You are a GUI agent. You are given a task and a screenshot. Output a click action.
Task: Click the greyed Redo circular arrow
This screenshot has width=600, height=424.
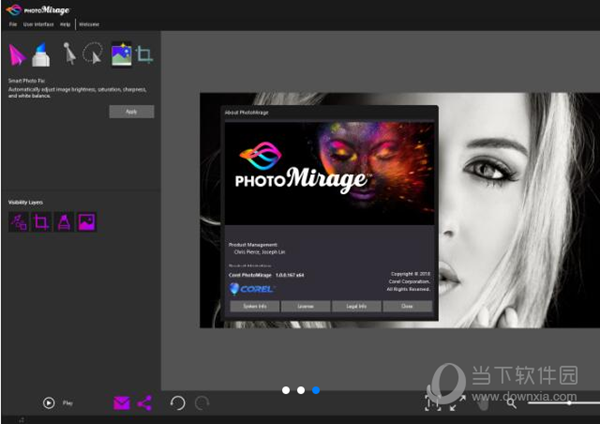pos(202,403)
